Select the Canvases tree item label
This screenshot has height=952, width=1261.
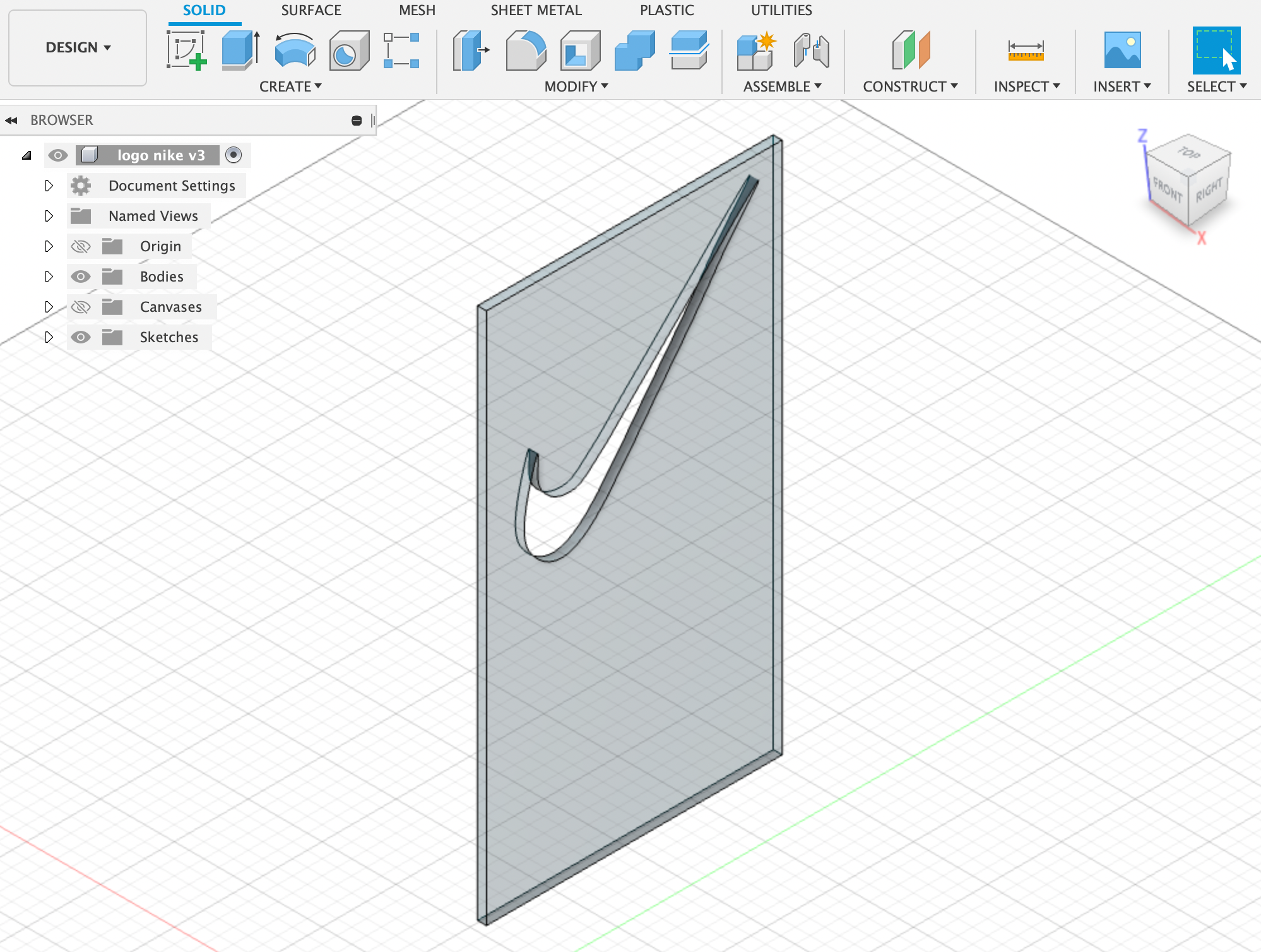tap(171, 307)
